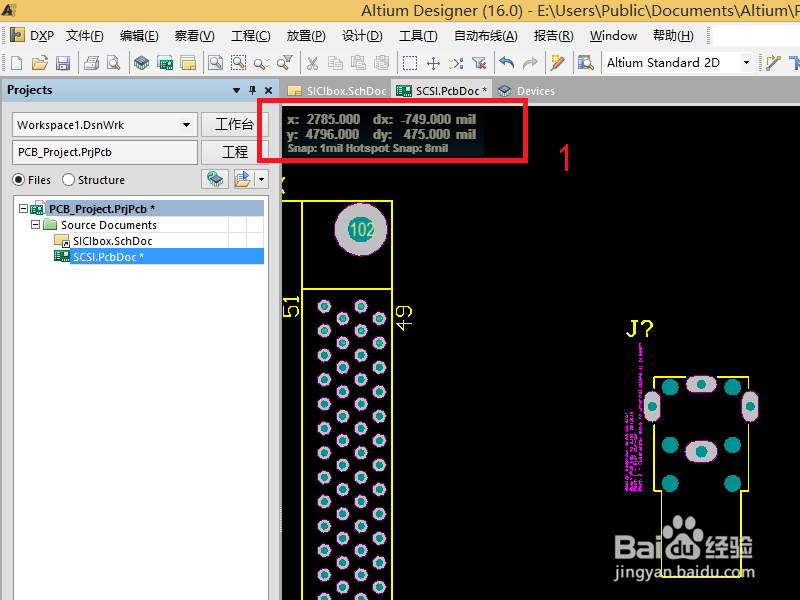The height and width of the screenshot is (600, 800).
Task: Open a document with the Open File icon
Action: pos(39,63)
